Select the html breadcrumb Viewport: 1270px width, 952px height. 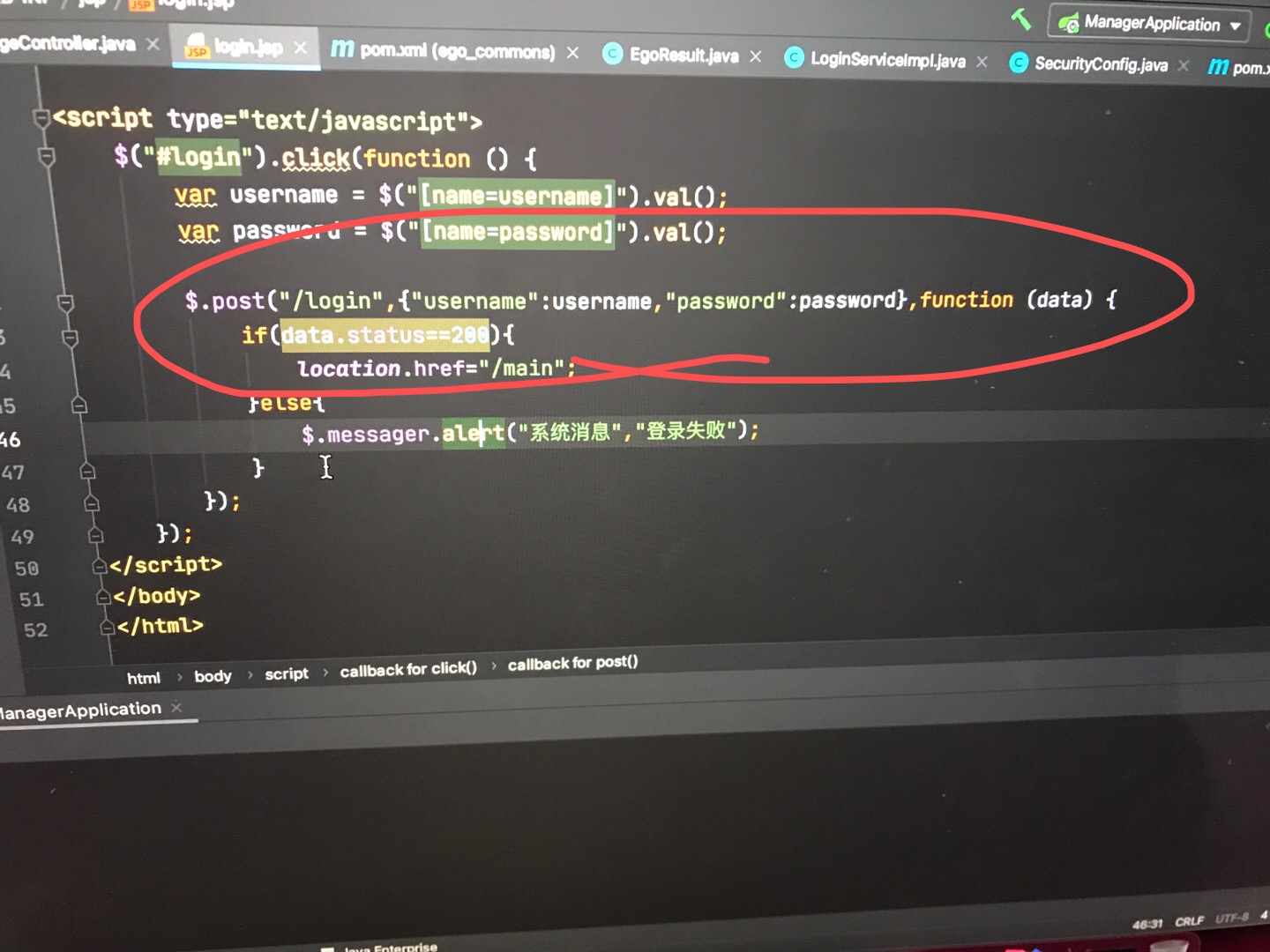pos(144,678)
